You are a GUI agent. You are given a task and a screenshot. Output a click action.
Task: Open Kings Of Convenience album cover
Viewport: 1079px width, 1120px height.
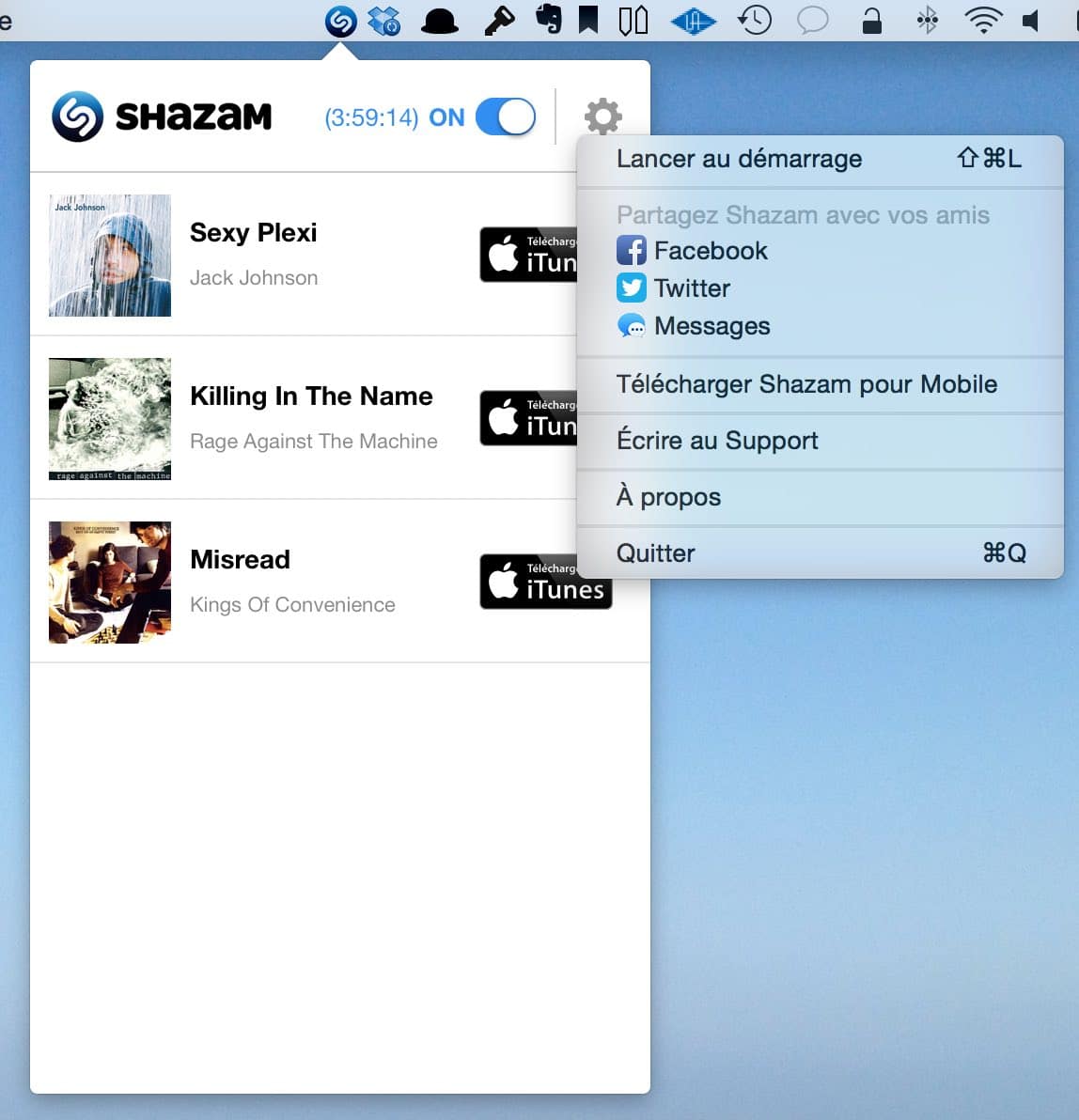pyautogui.click(x=110, y=583)
